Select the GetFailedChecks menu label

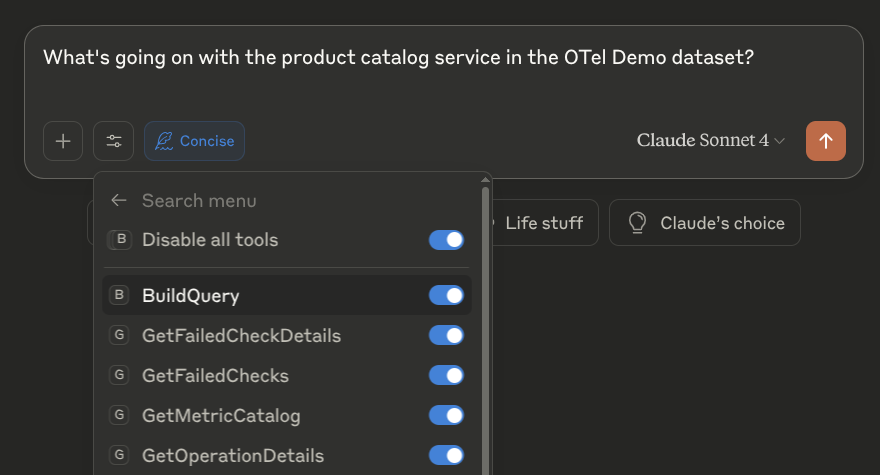(x=216, y=376)
